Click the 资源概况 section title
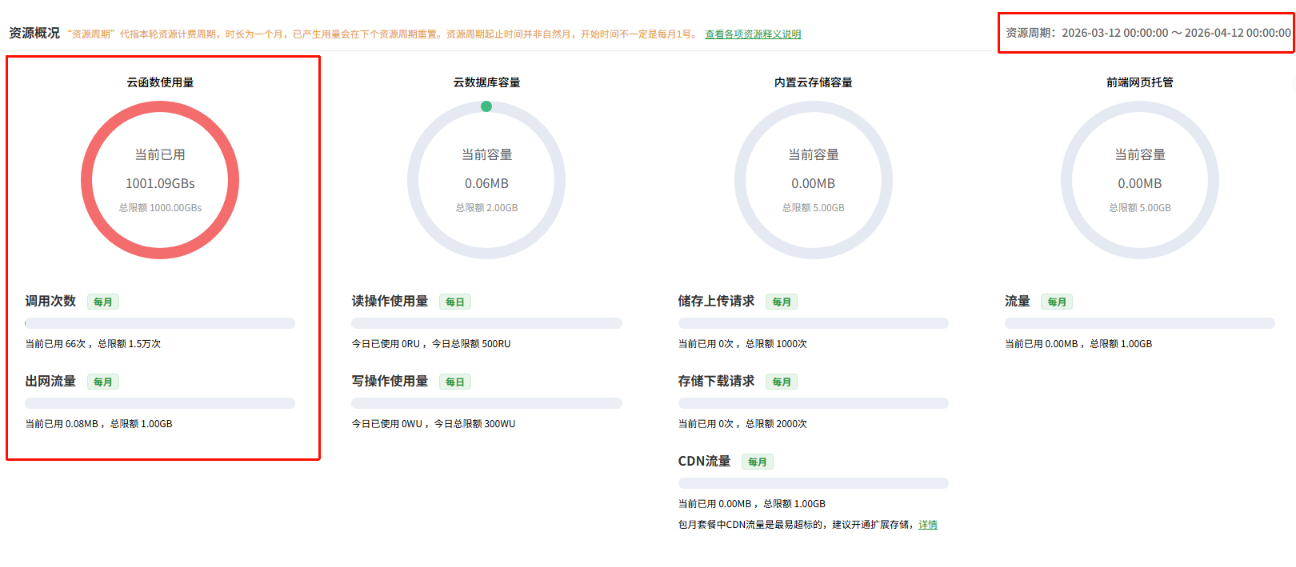This screenshot has width=1296, height=567. pos(34,33)
